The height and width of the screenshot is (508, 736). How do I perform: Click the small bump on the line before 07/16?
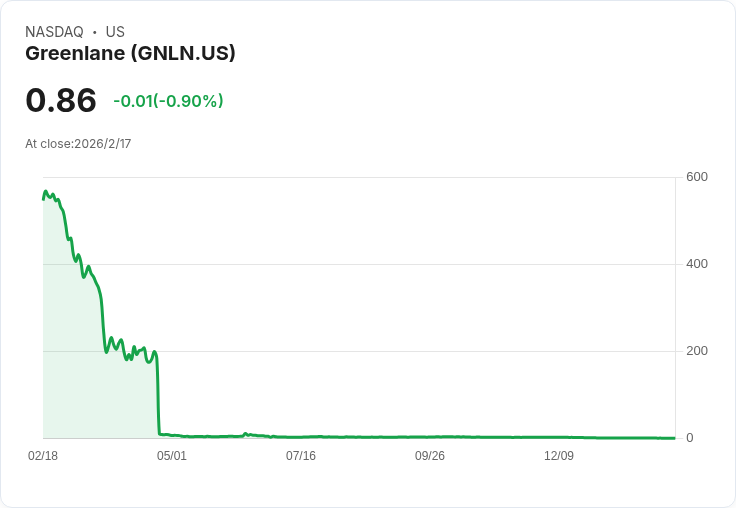pos(245,434)
